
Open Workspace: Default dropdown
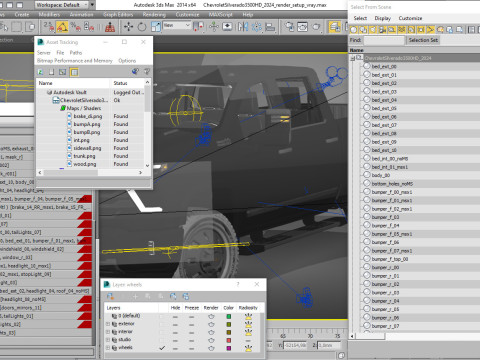tap(62, 5)
